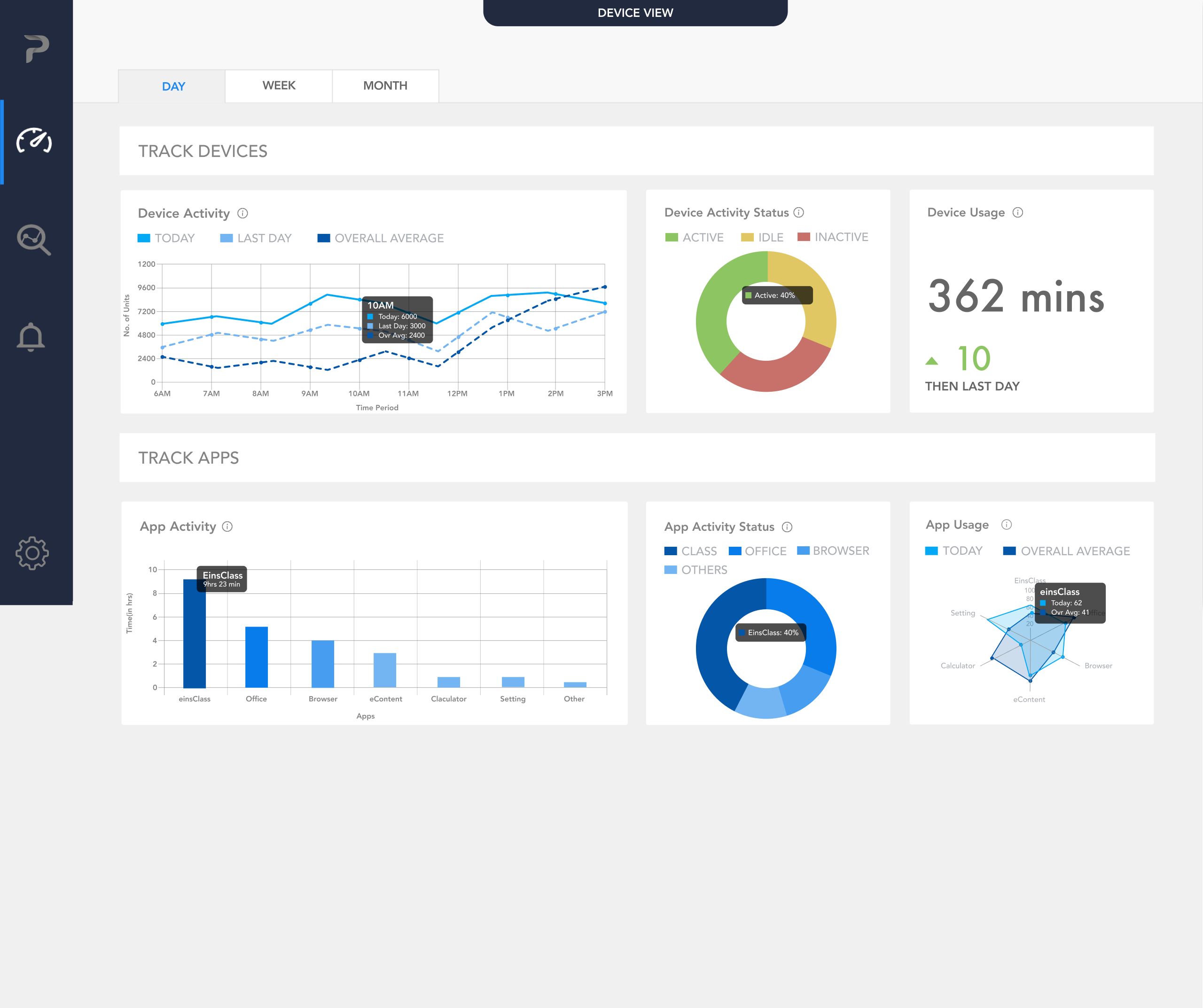Screen dimensions: 1203x1008
Task: Switch to the WEEK tab
Action: [x=279, y=86]
